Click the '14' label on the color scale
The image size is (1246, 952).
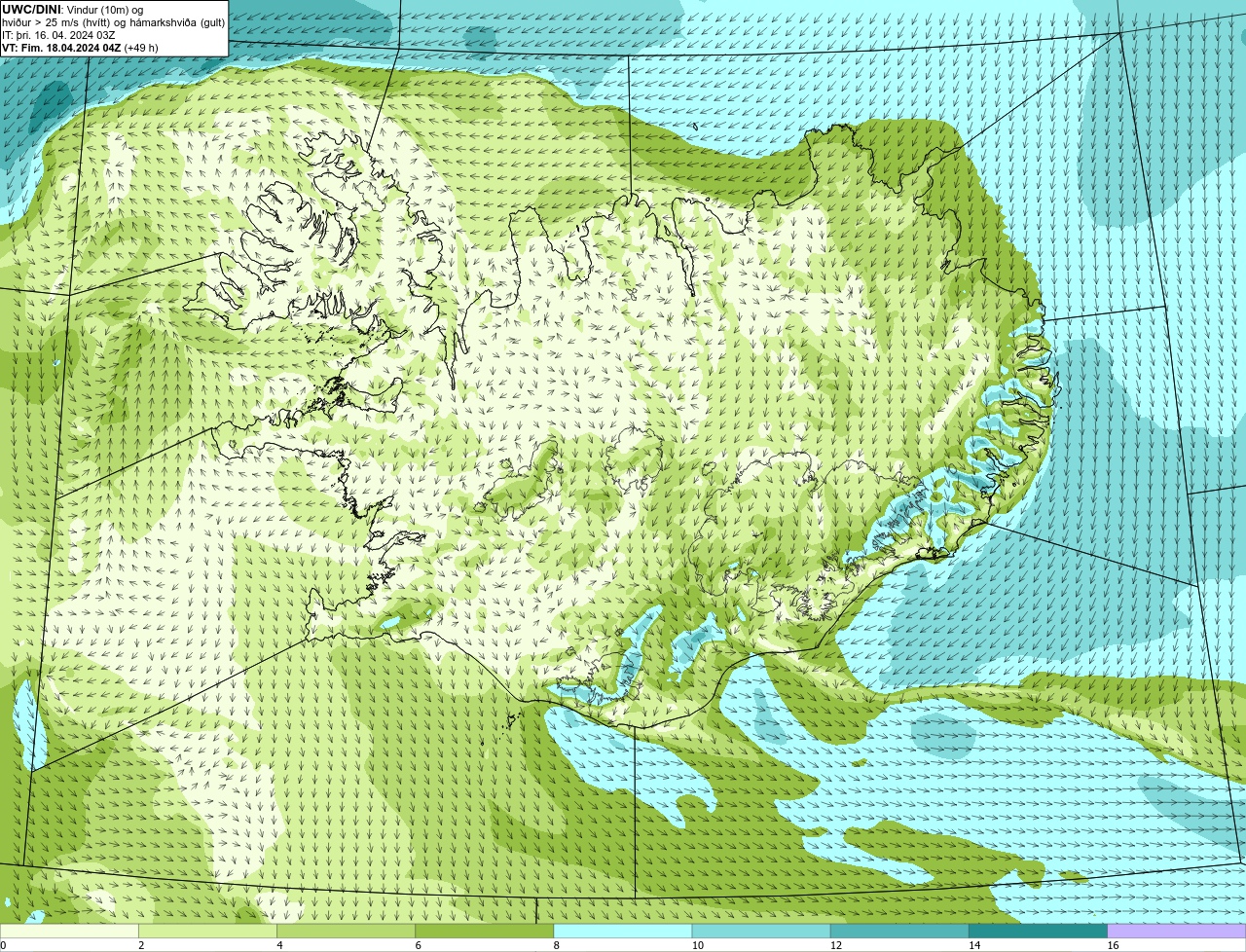pyautogui.click(x=974, y=945)
